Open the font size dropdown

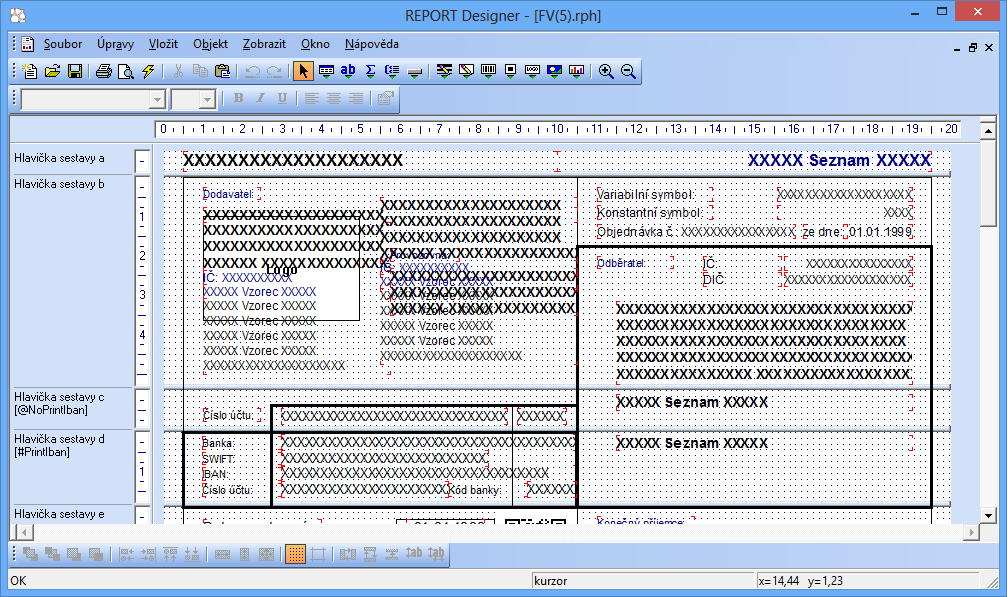pos(207,100)
